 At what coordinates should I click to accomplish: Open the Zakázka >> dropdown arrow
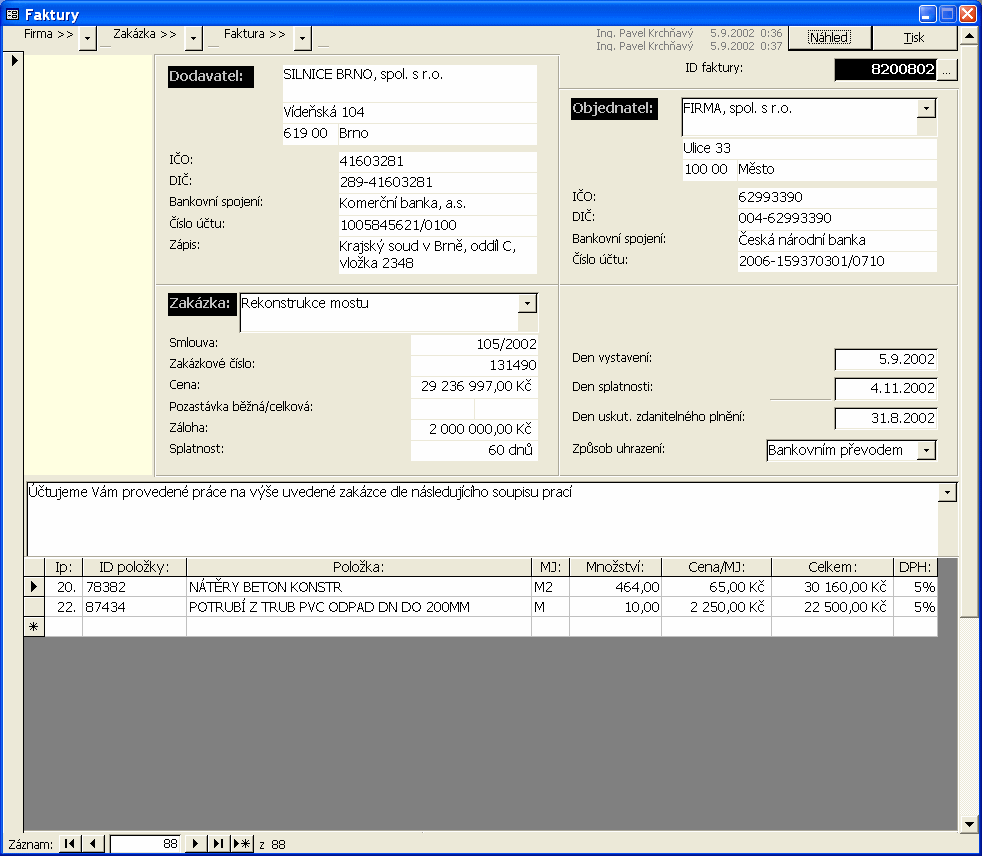pyautogui.click(x=193, y=38)
